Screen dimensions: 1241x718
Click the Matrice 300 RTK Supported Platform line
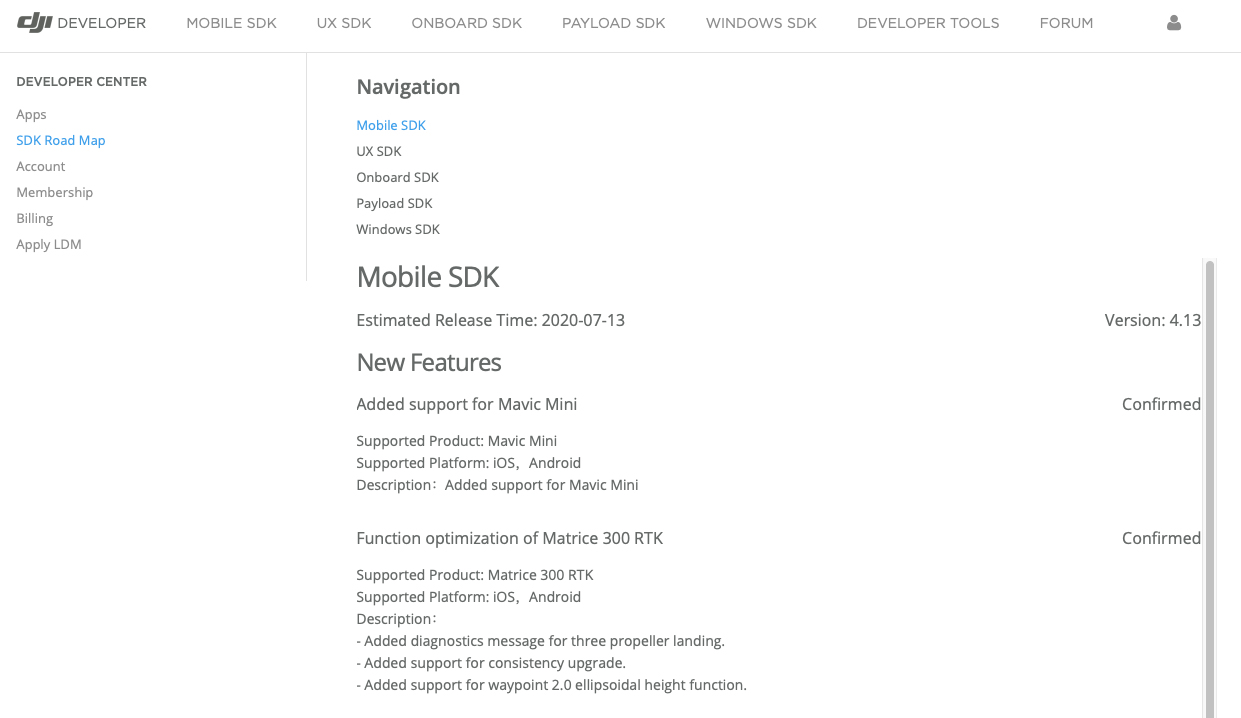click(469, 597)
